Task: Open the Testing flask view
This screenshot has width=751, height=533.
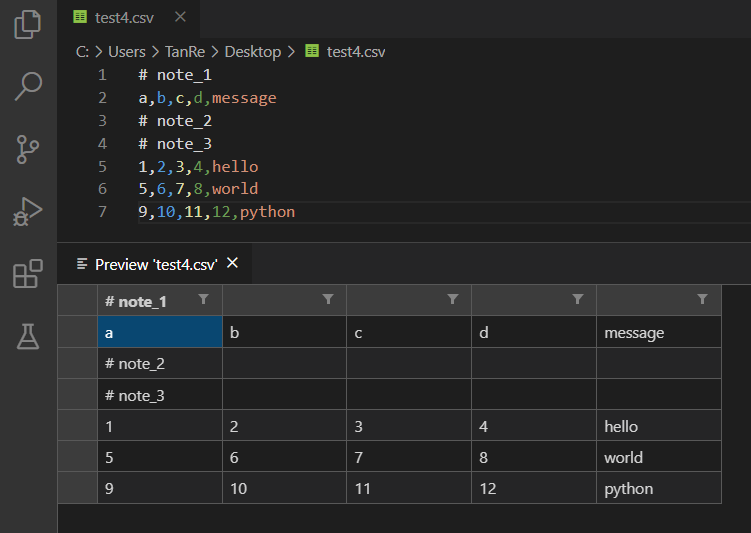Action: 28,336
